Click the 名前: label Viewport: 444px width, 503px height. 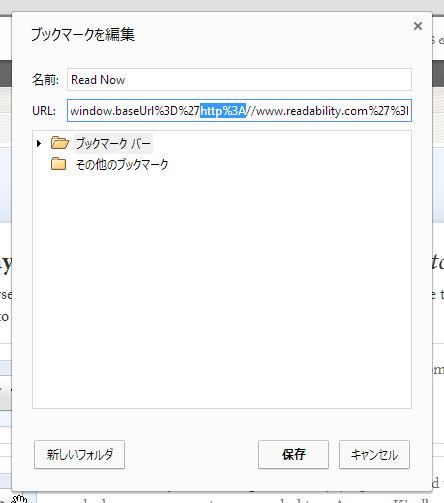tap(45, 80)
